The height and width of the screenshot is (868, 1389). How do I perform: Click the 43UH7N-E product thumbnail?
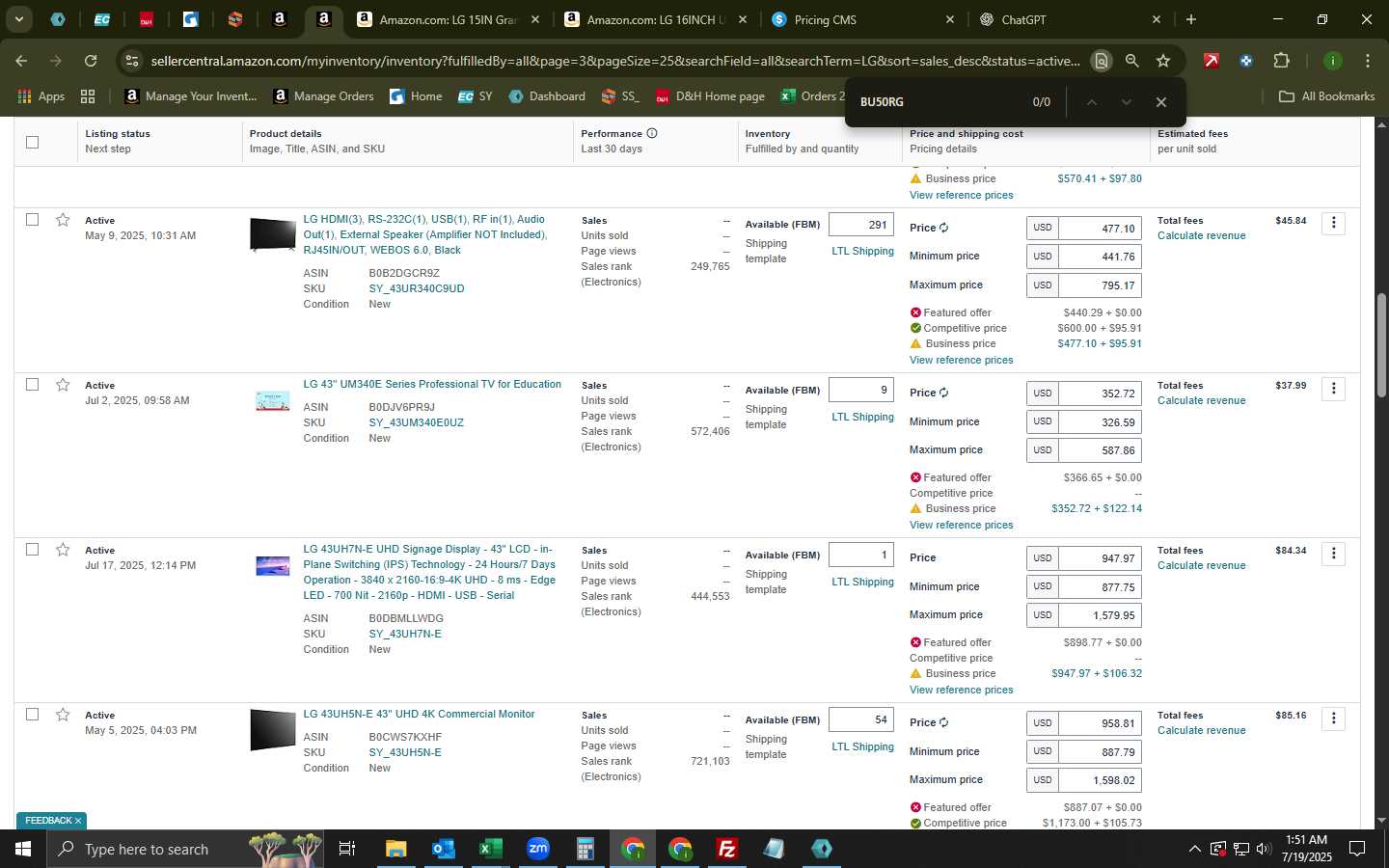tap(272, 566)
